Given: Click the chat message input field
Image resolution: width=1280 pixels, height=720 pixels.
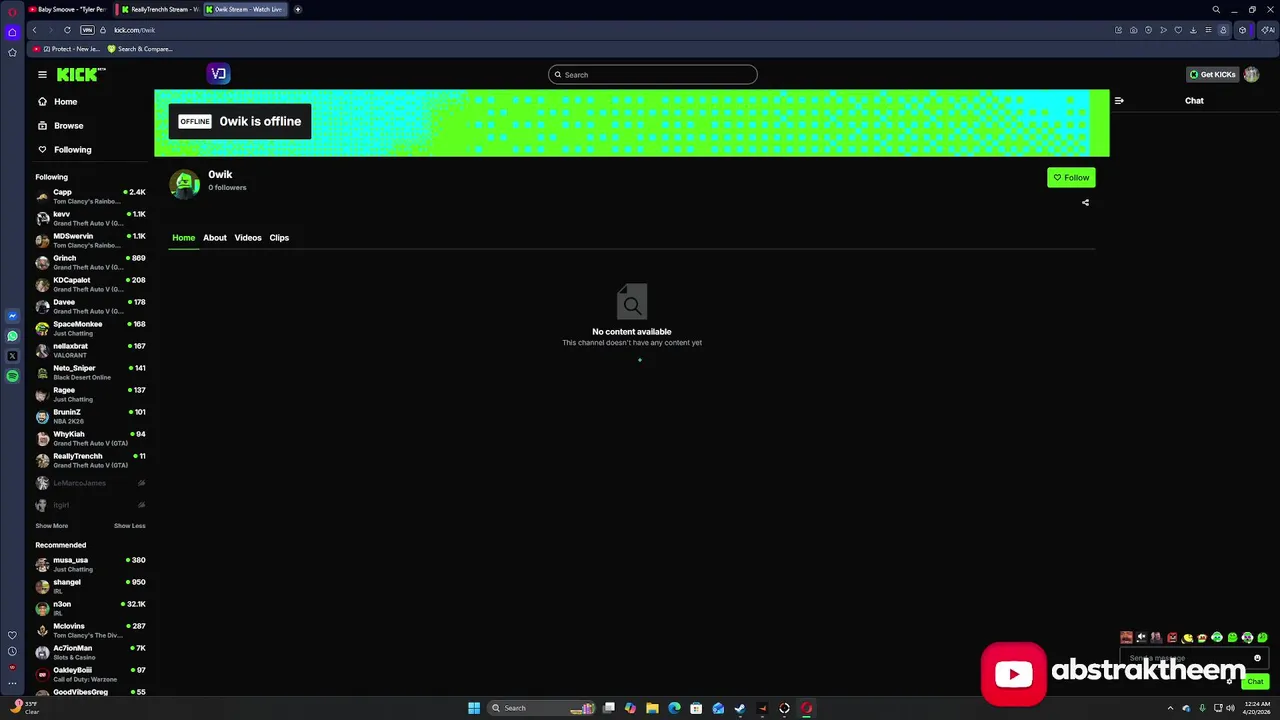Looking at the screenshot, I should point(1194,658).
